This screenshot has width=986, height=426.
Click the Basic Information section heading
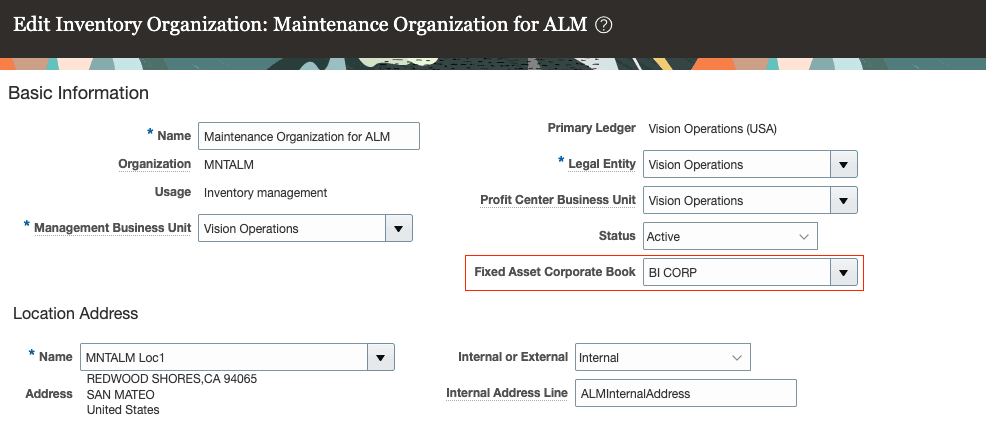pos(78,93)
